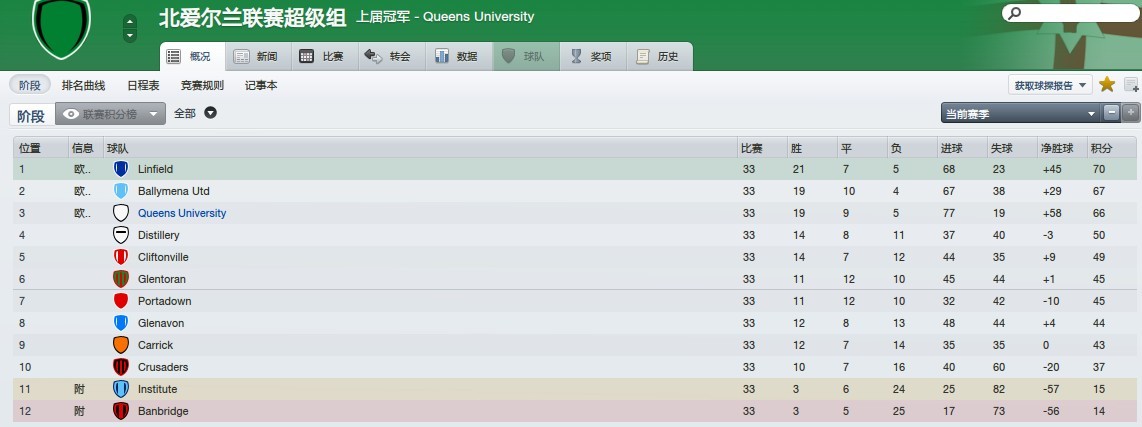Open Banbridge team link
This screenshot has width=1142, height=427.
pos(163,411)
